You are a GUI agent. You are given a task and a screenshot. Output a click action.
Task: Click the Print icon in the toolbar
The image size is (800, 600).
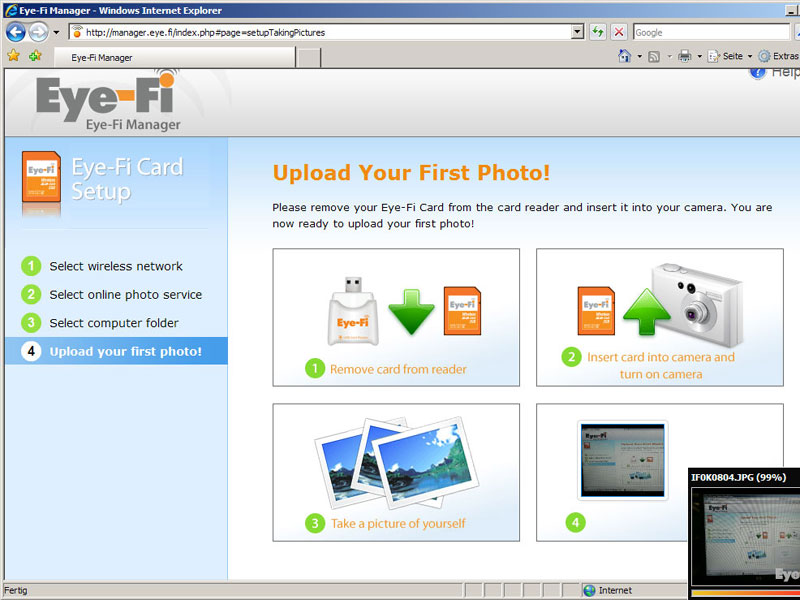pyautogui.click(x=685, y=56)
